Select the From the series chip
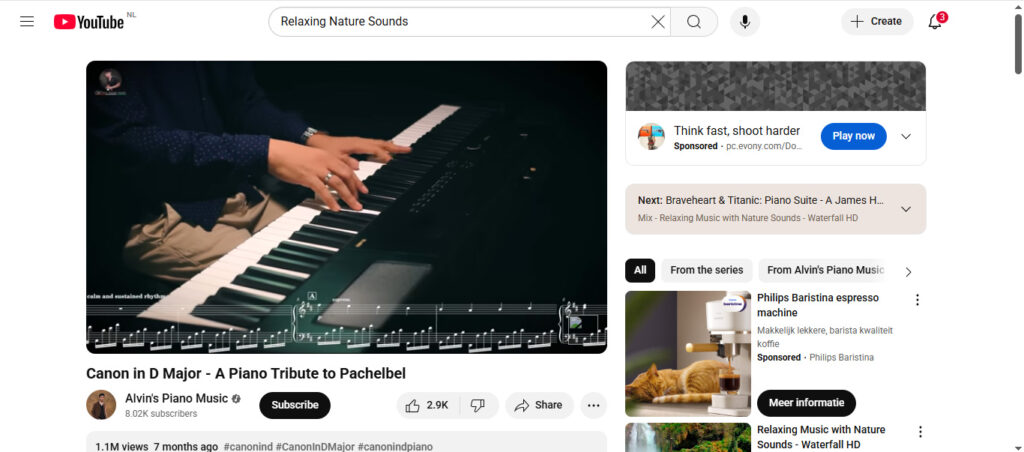The height and width of the screenshot is (452, 1024). pos(707,270)
